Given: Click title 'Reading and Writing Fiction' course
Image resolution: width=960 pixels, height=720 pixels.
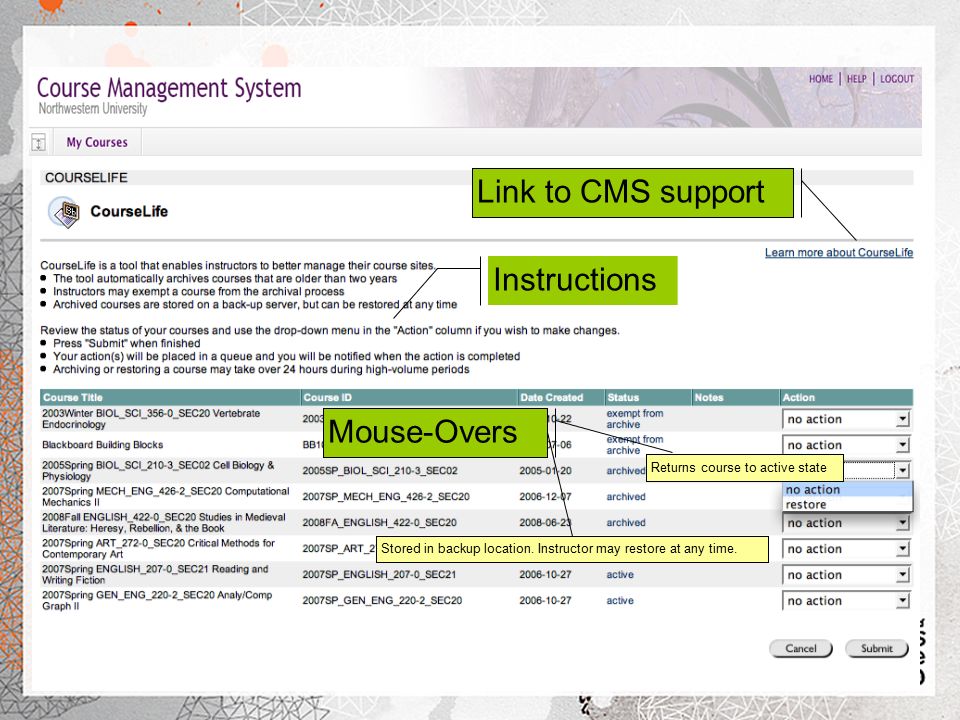Looking at the screenshot, I should click(155, 574).
